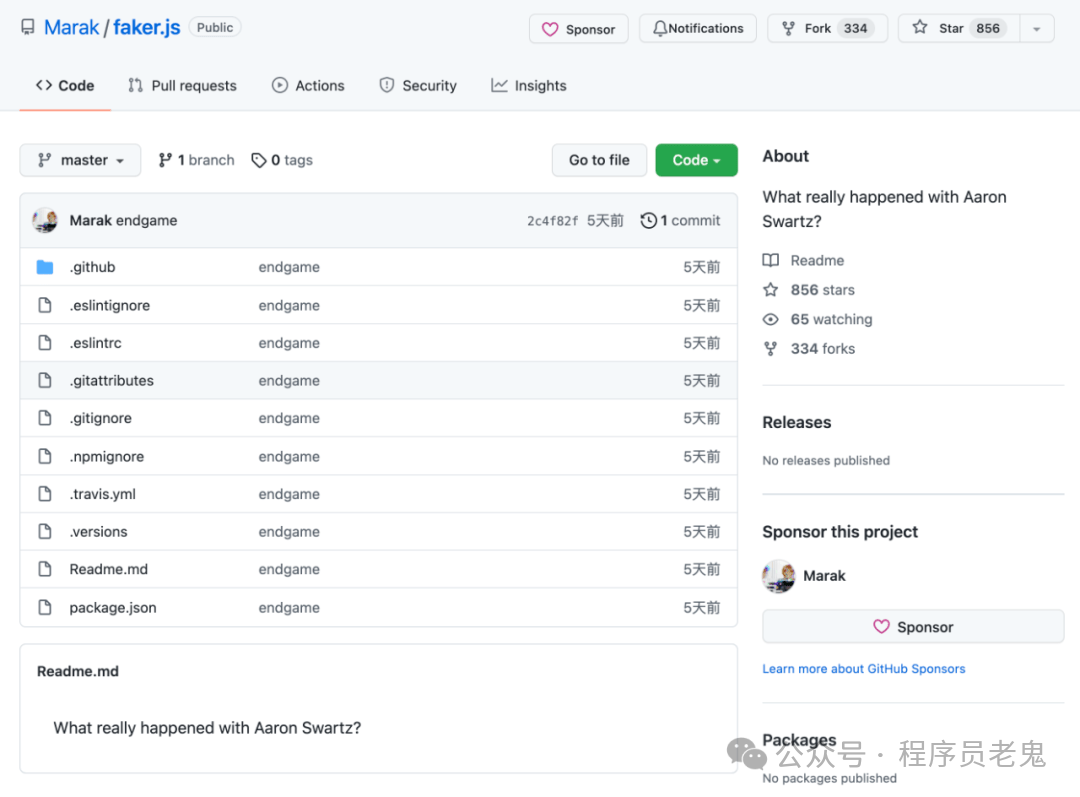
Task: Click the Sponsor button under Marak
Action: [913, 627]
